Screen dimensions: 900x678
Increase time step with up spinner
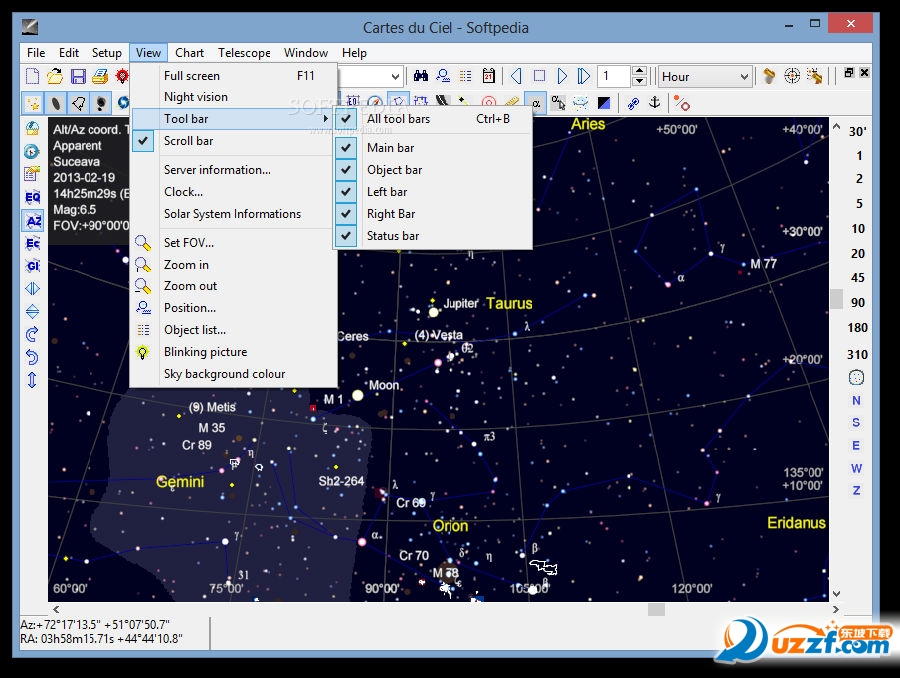click(639, 71)
